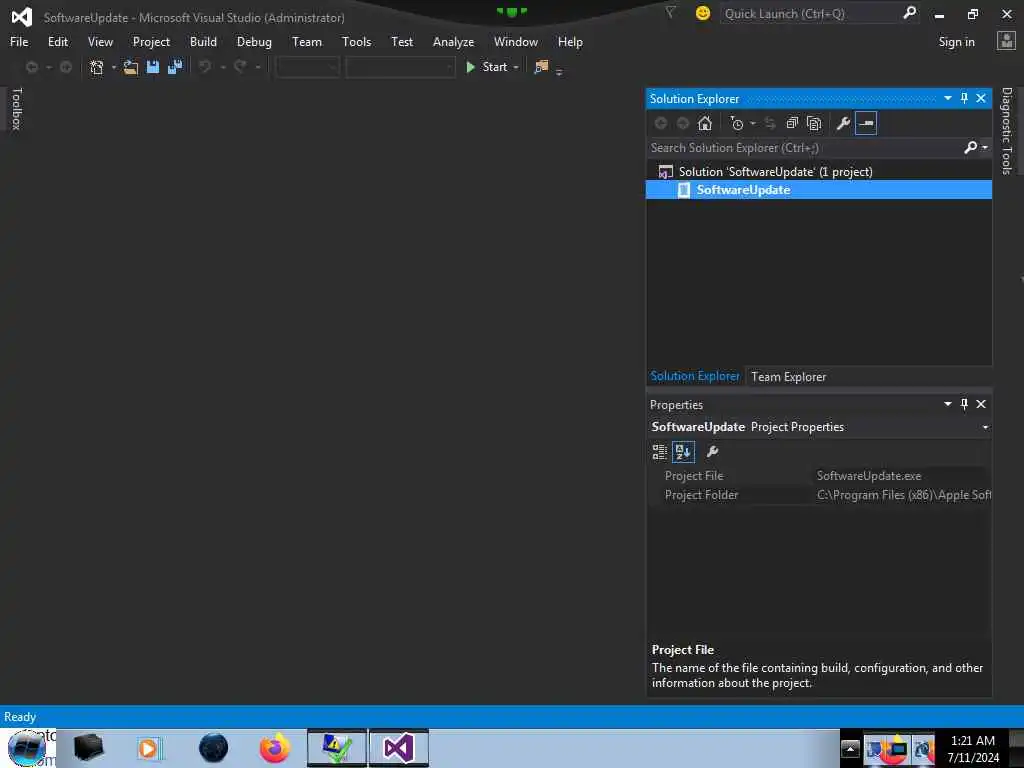Click Forward arrow in Solution Explorer toolbar
The image size is (1024, 768).
tap(683, 123)
